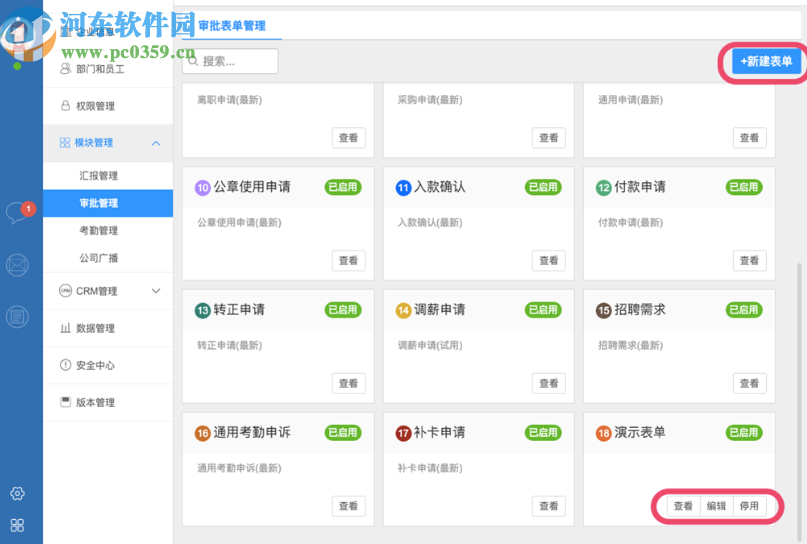Click number 11 badge on 入款确认
Viewport: 807px width, 544px height.
coord(403,187)
